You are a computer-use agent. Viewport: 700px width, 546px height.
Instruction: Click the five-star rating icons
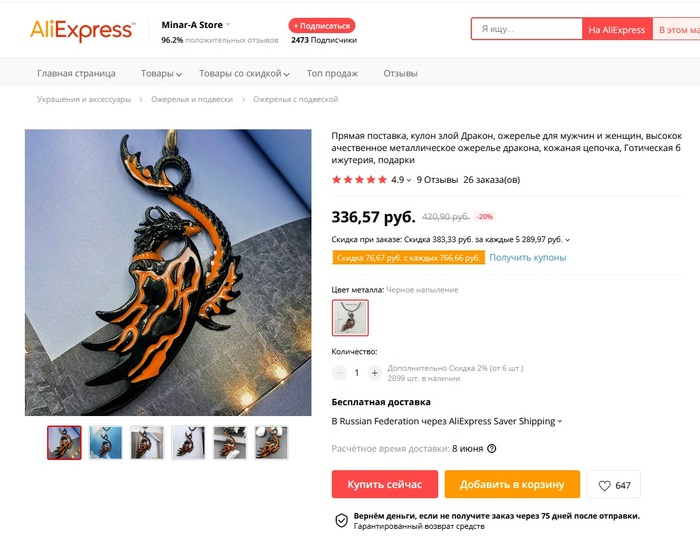[359, 180]
